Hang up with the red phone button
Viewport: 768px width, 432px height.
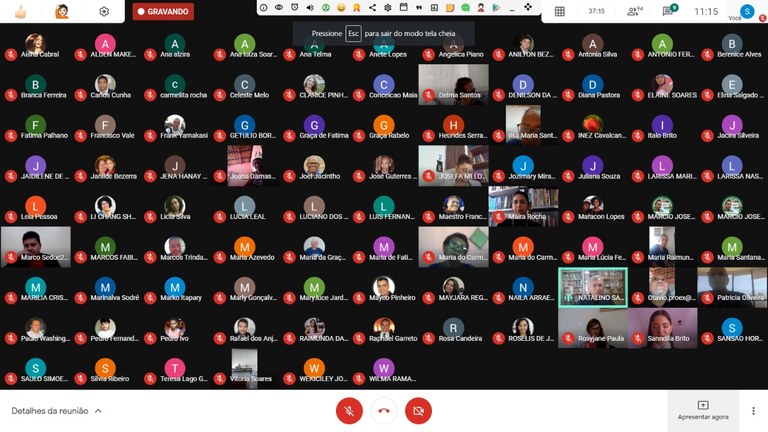(384, 410)
